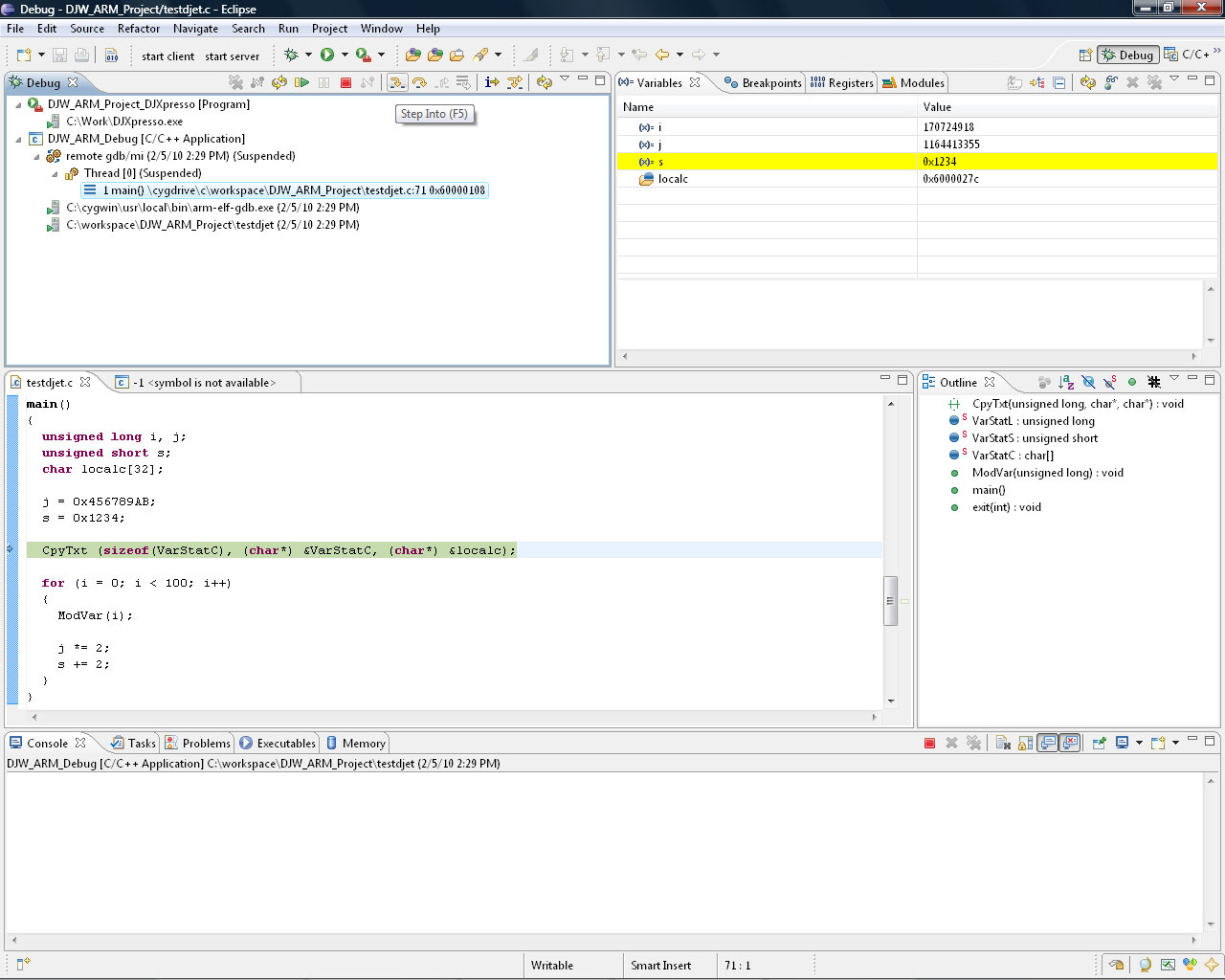Image resolution: width=1225 pixels, height=980 pixels.
Task: Click Pin Console icon
Action: tap(1099, 744)
